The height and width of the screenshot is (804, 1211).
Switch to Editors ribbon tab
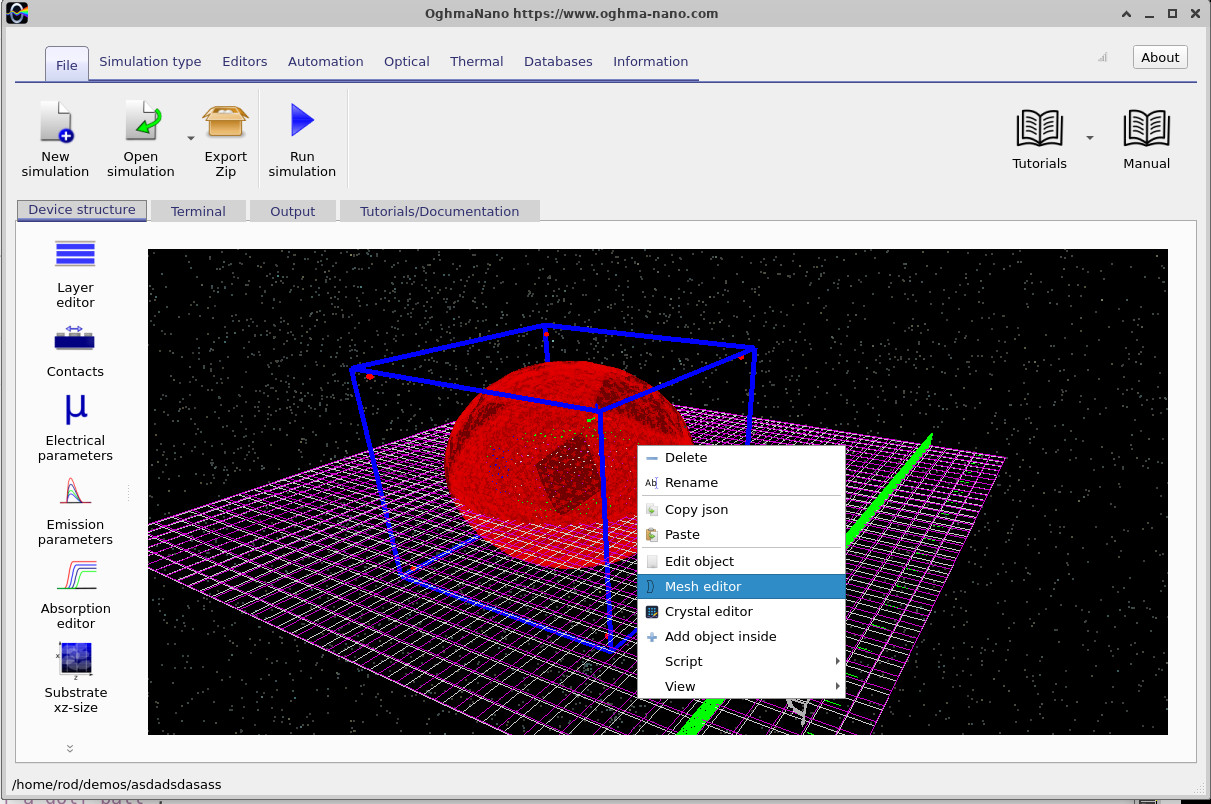pyautogui.click(x=245, y=62)
